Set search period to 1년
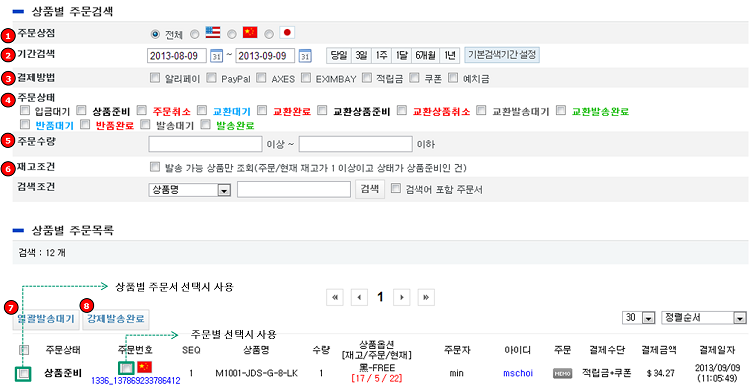 click(450, 55)
